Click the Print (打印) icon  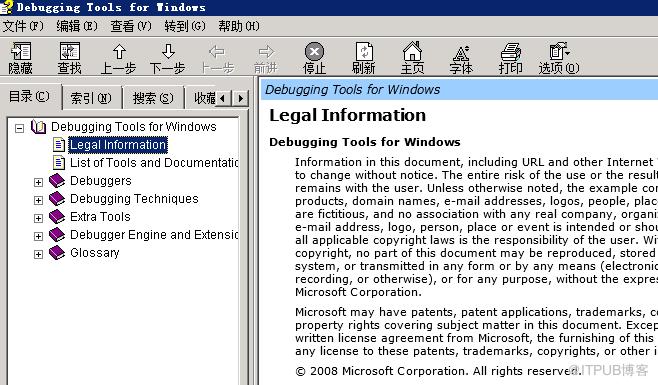pyautogui.click(x=510, y=52)
